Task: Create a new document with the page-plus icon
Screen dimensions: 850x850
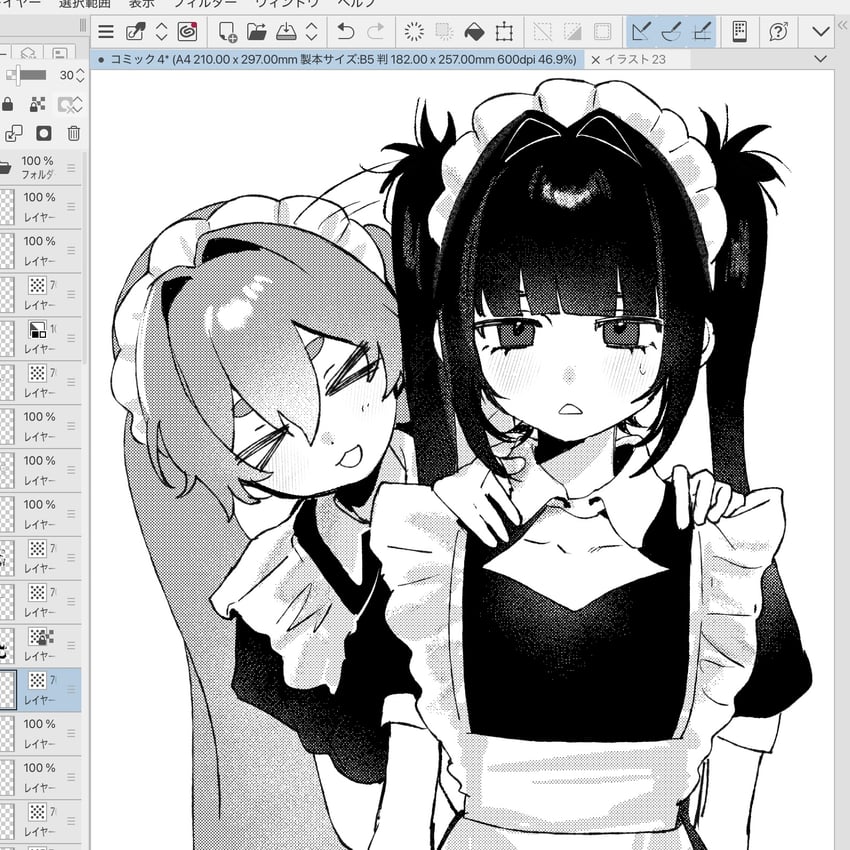Action: pos(228,31)
